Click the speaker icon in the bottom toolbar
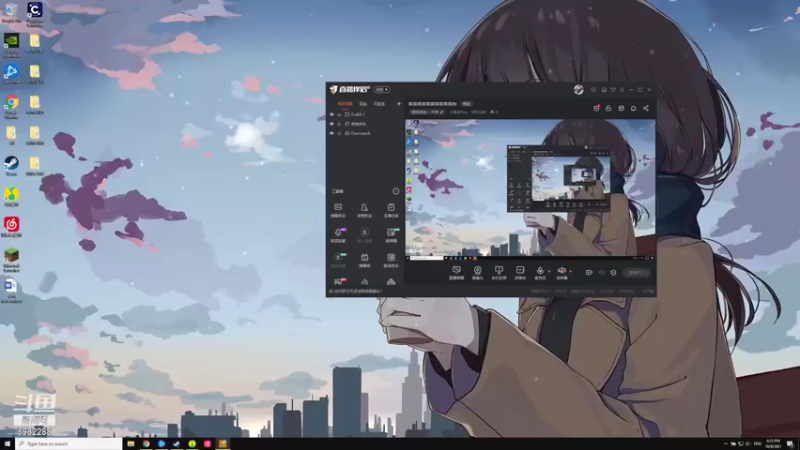 pyautogui.click(x=561, y=272)
